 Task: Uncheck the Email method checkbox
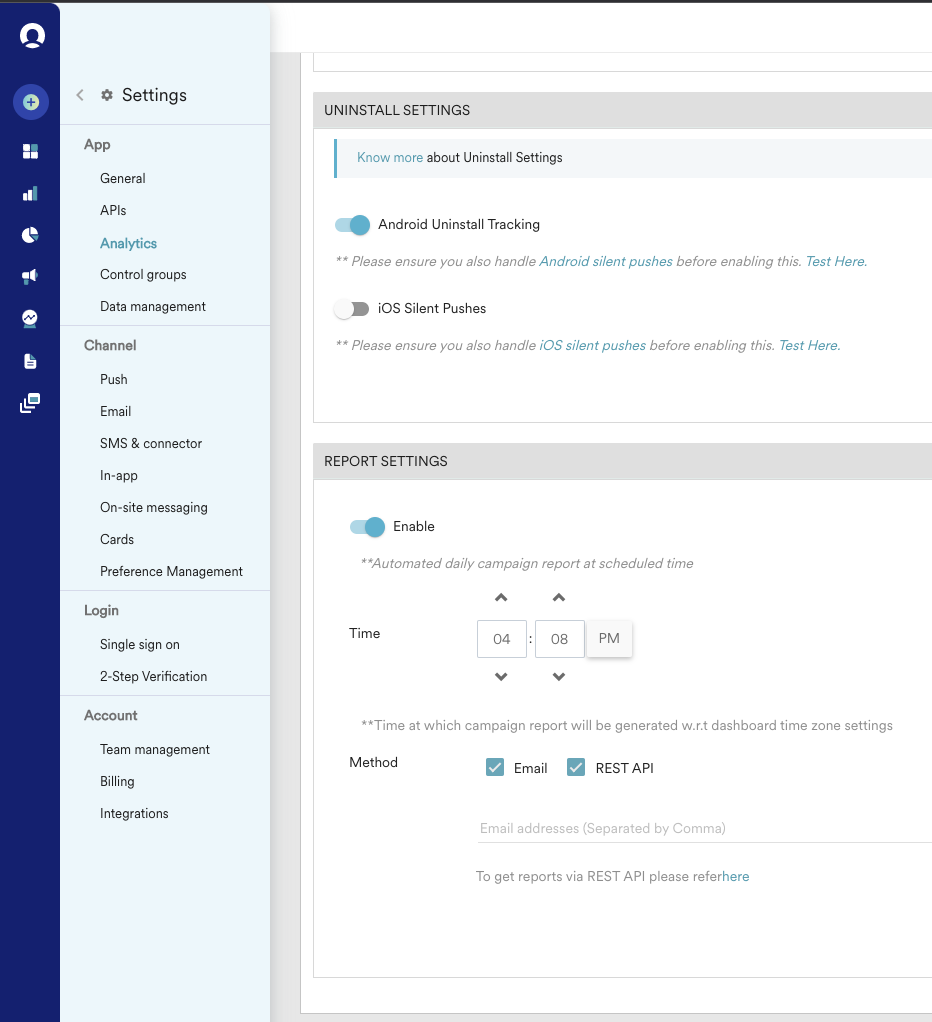coord(494,767)
